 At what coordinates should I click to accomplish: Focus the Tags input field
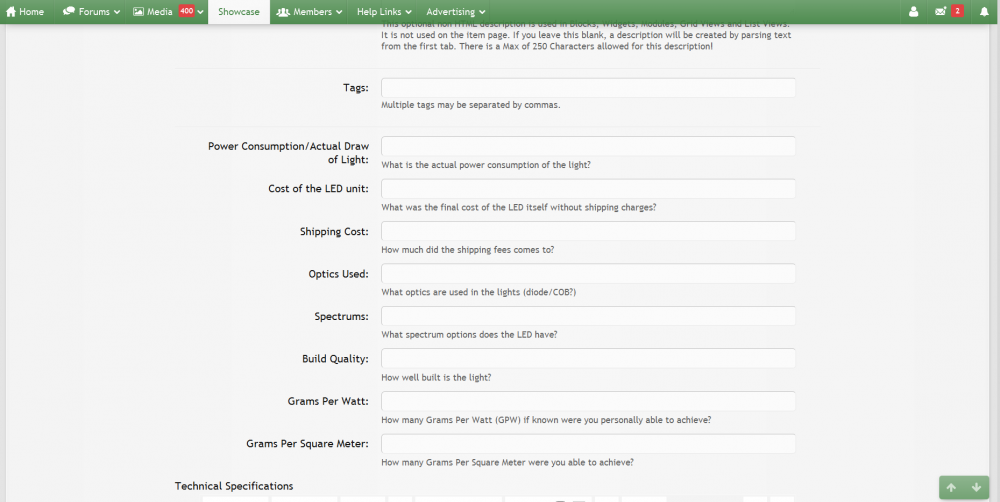tap(588, 88)
